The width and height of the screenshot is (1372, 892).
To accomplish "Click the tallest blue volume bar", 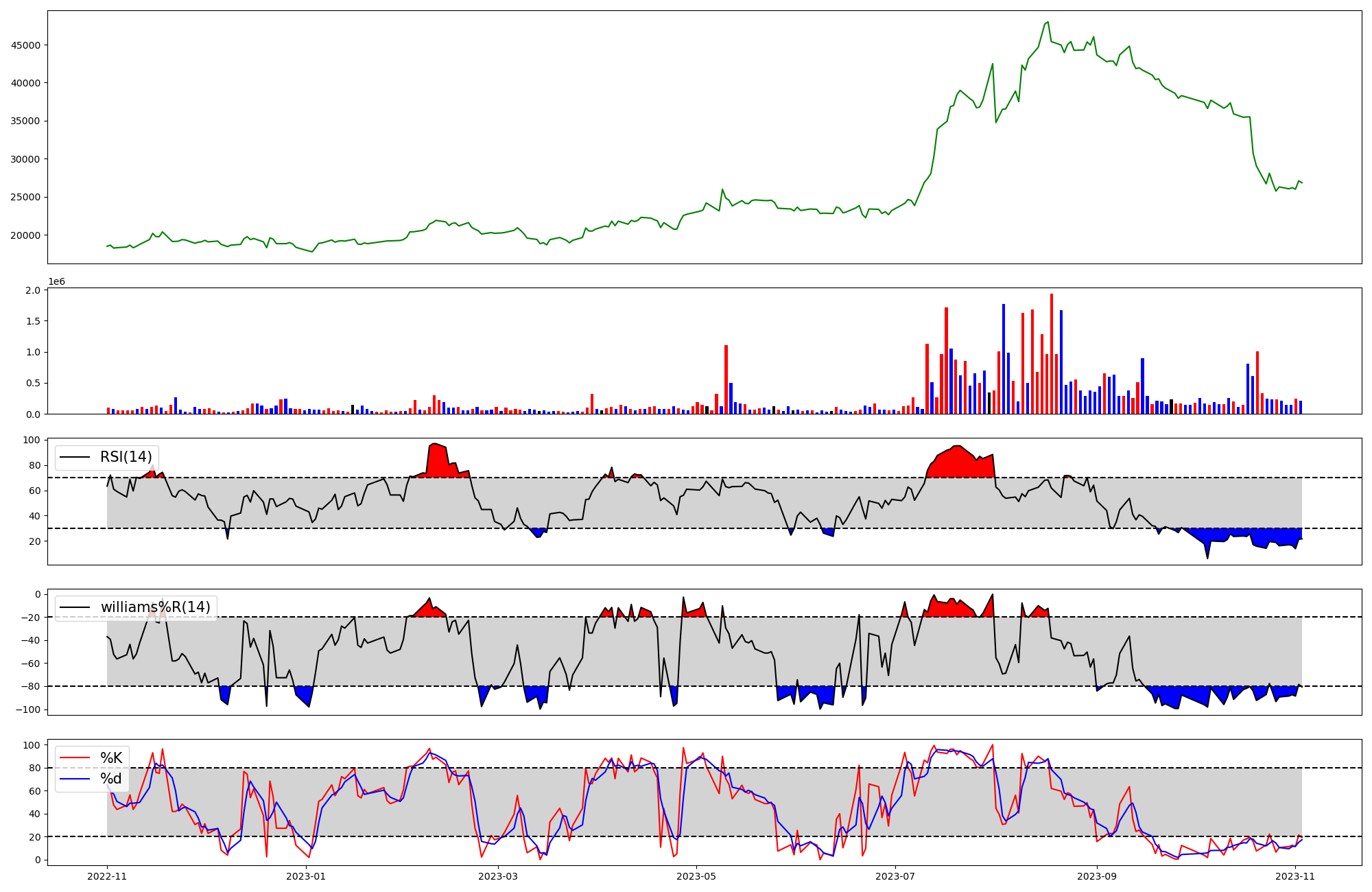I will [1003, 359].
